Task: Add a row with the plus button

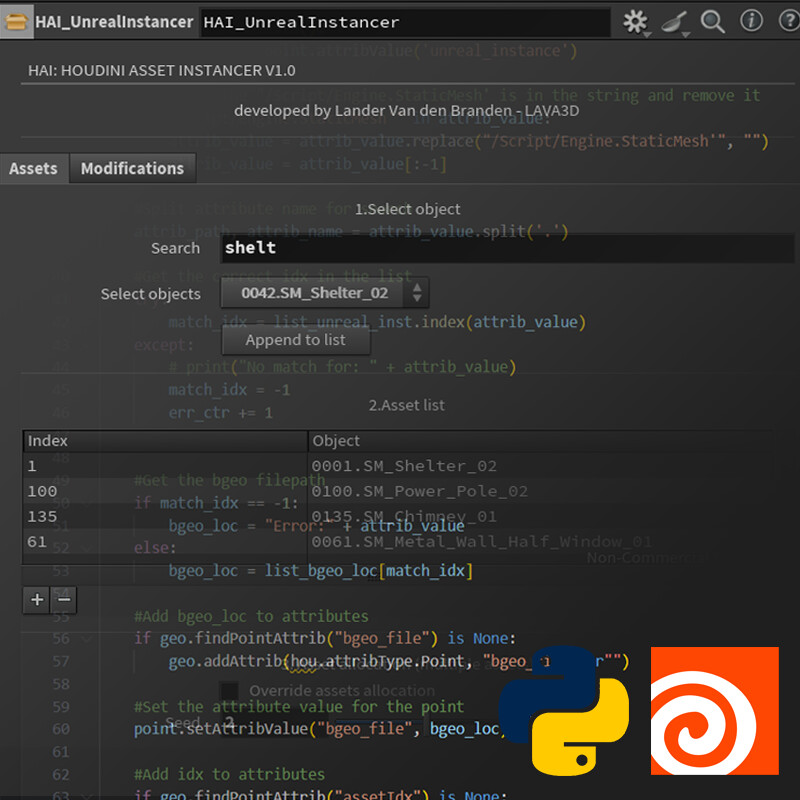Action: pyautogui.click(x=37, y=599)
